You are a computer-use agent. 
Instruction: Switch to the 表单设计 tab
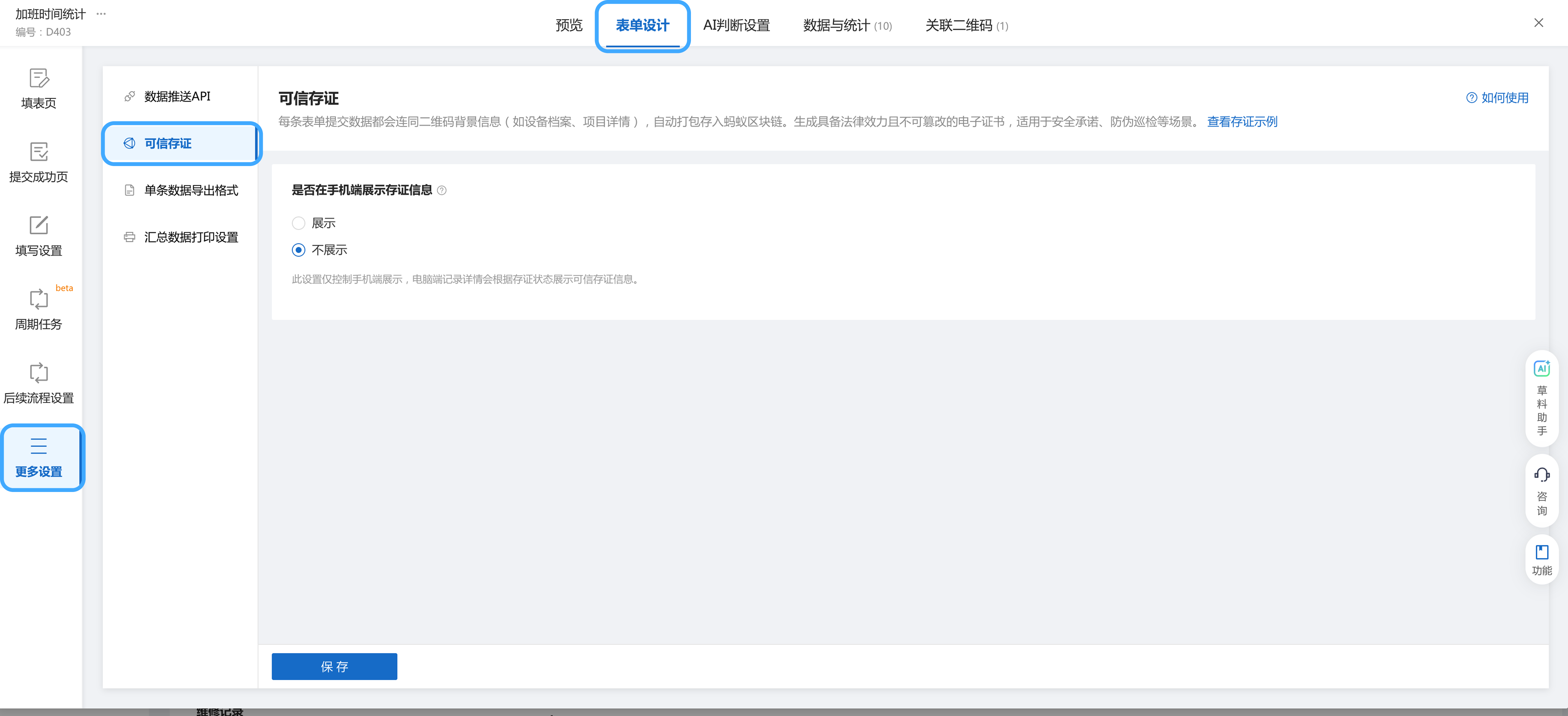coord(642,25)
